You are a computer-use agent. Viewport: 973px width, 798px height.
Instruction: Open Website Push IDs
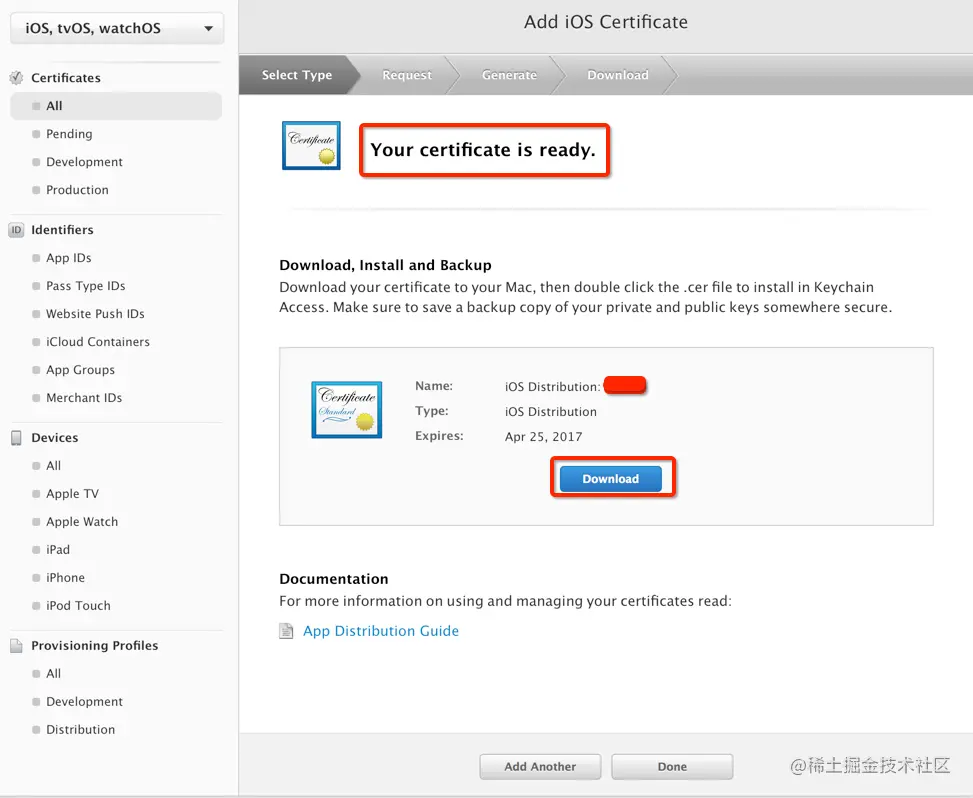(x=95, y=314)
